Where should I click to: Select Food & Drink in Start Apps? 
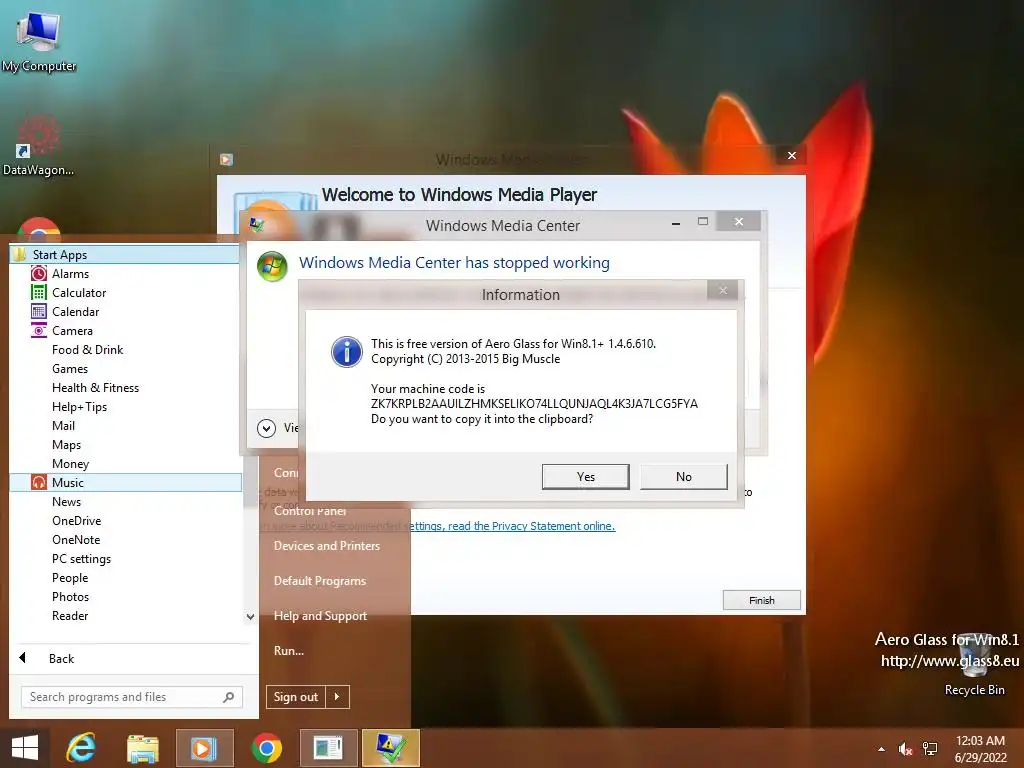pyautogui.click(x=88, y=349)
